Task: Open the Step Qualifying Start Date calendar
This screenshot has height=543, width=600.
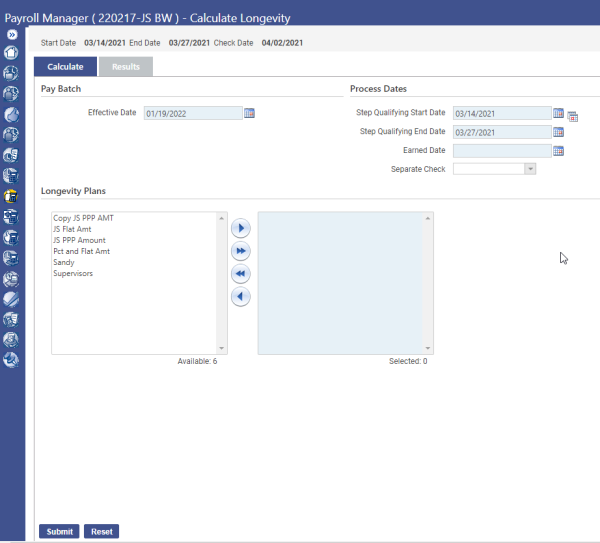Action: (x=559, y=113)
